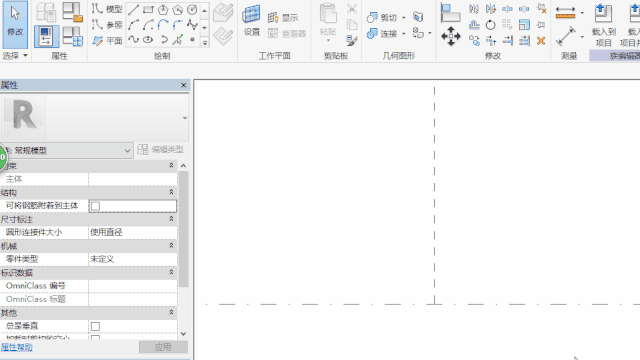
Task: Pick the straight Line draw tool
Action: point(133,9)
